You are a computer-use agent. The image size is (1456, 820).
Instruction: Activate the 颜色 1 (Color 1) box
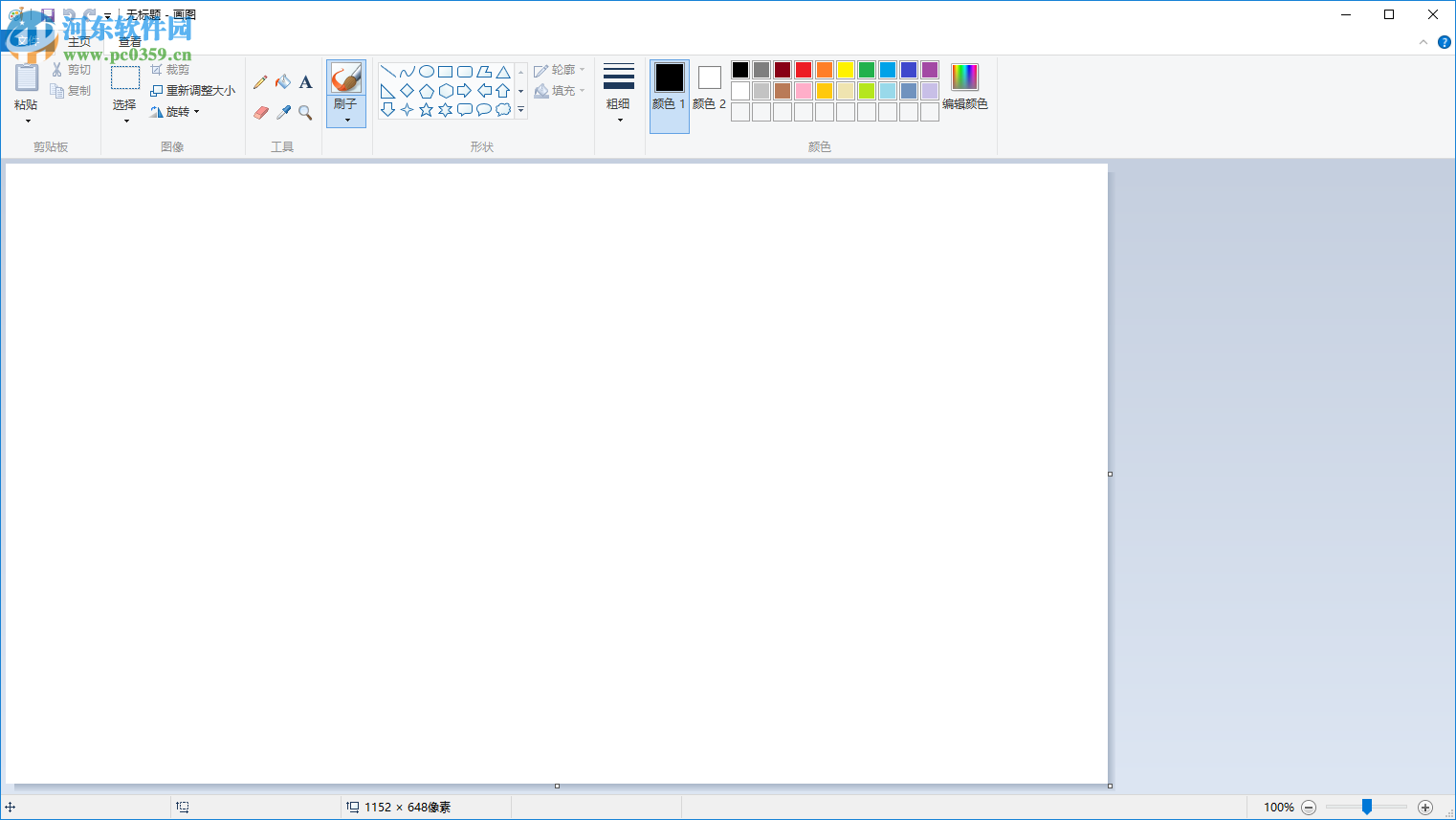670,96
